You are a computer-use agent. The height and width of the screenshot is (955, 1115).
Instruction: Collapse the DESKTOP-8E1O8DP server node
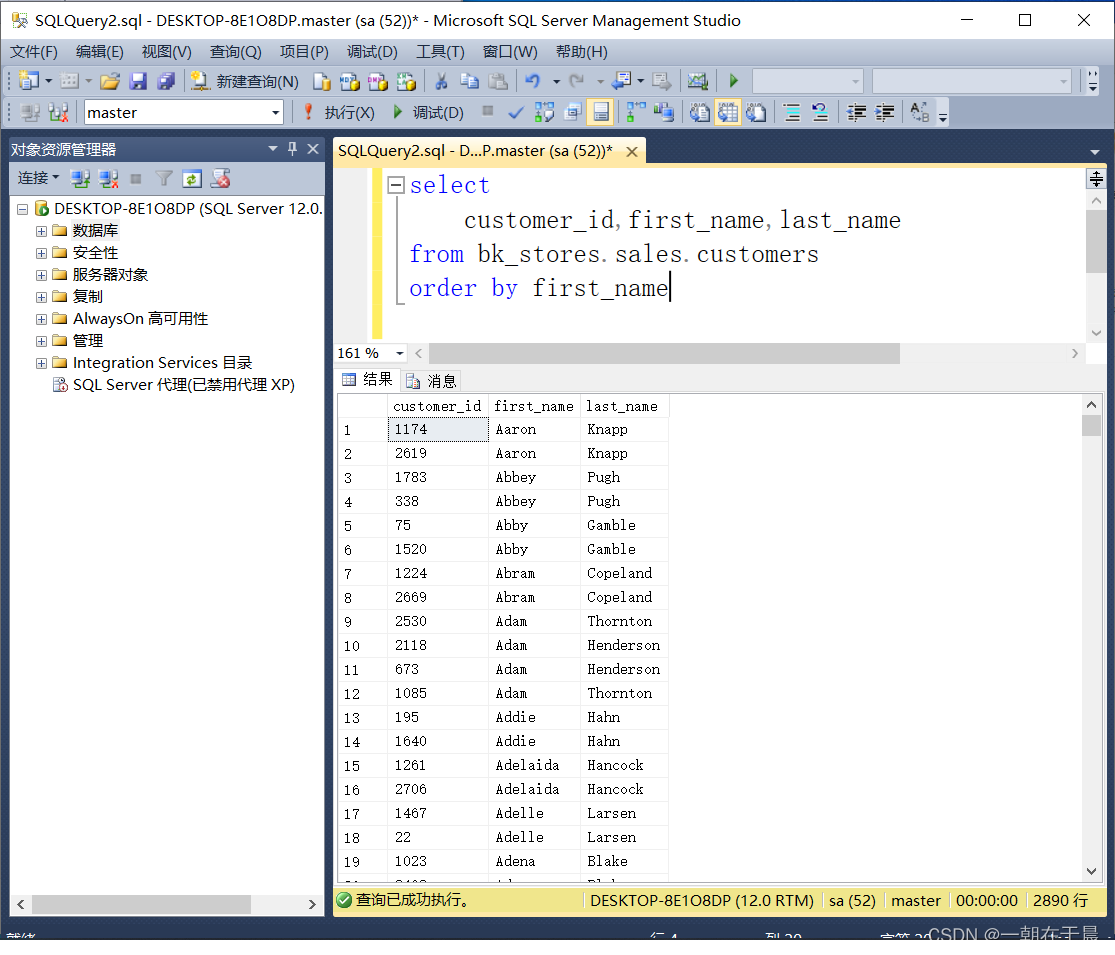click(22, 209)
